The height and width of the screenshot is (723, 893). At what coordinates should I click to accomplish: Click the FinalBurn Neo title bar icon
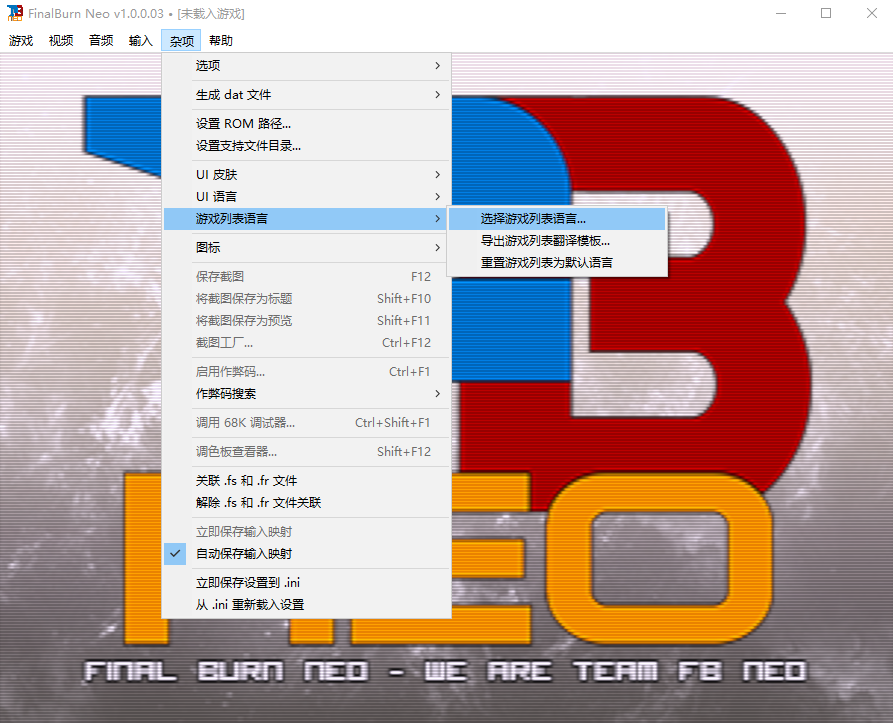coord(15,13)
